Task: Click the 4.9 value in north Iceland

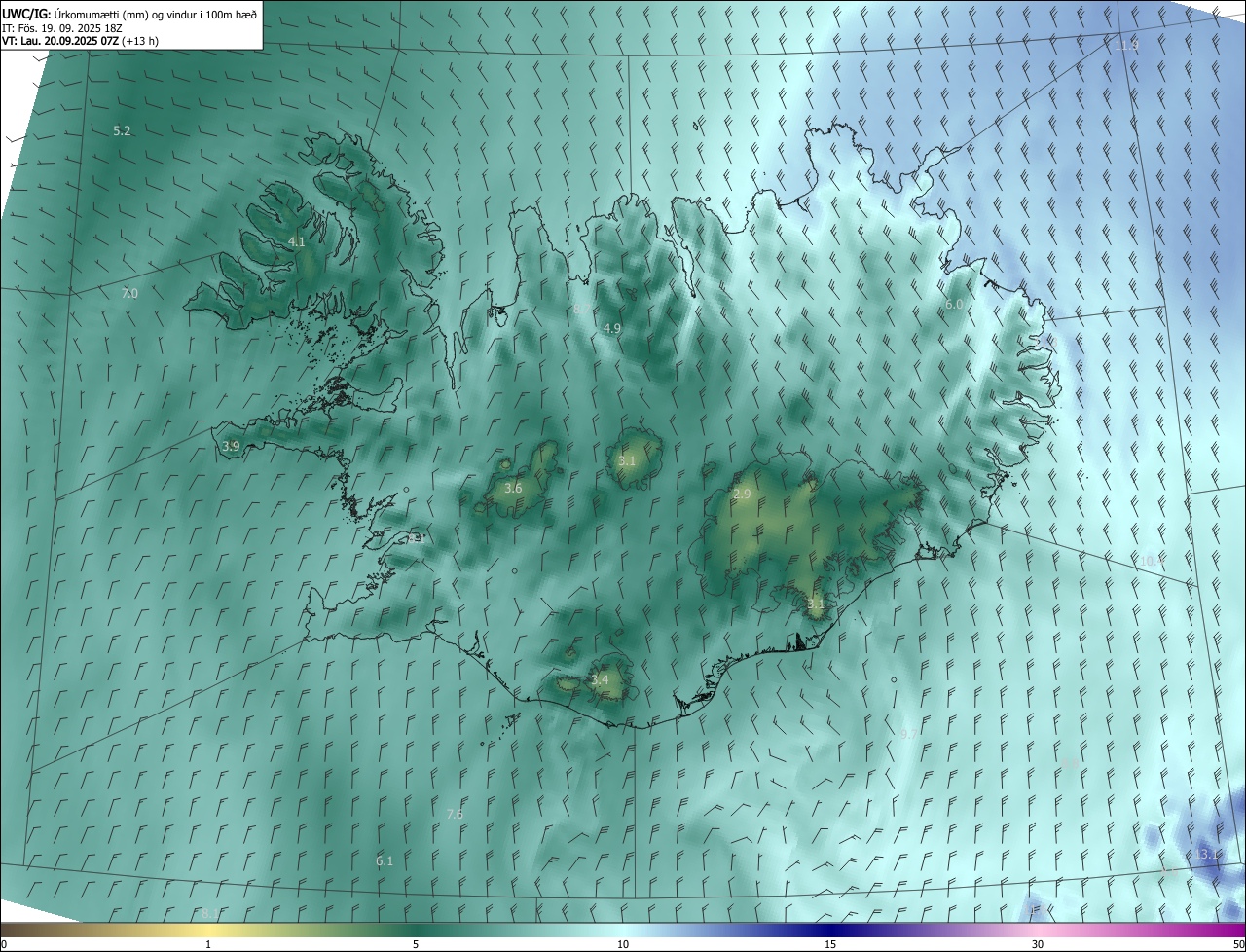Action: (x=611, y=329)
